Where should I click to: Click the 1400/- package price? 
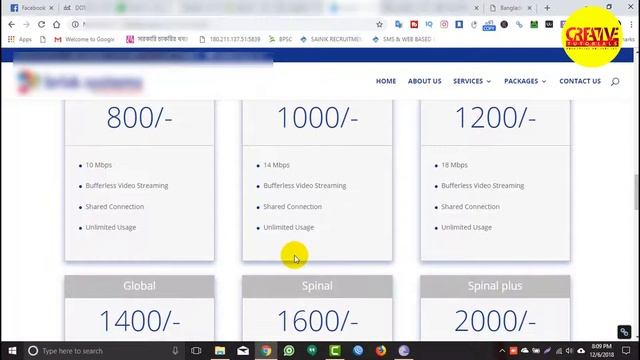(140, 321)
